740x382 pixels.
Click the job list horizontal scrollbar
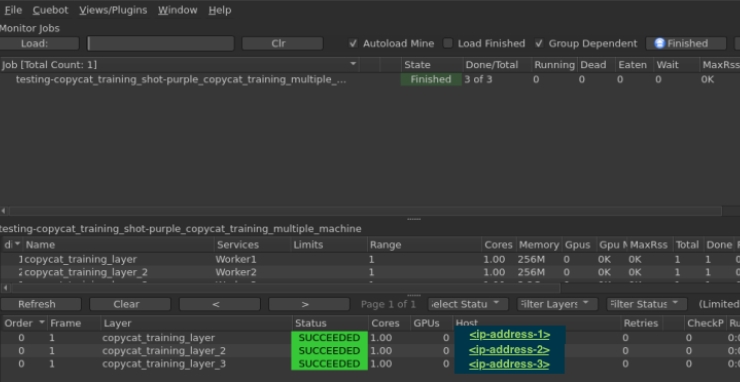(364, 211)
